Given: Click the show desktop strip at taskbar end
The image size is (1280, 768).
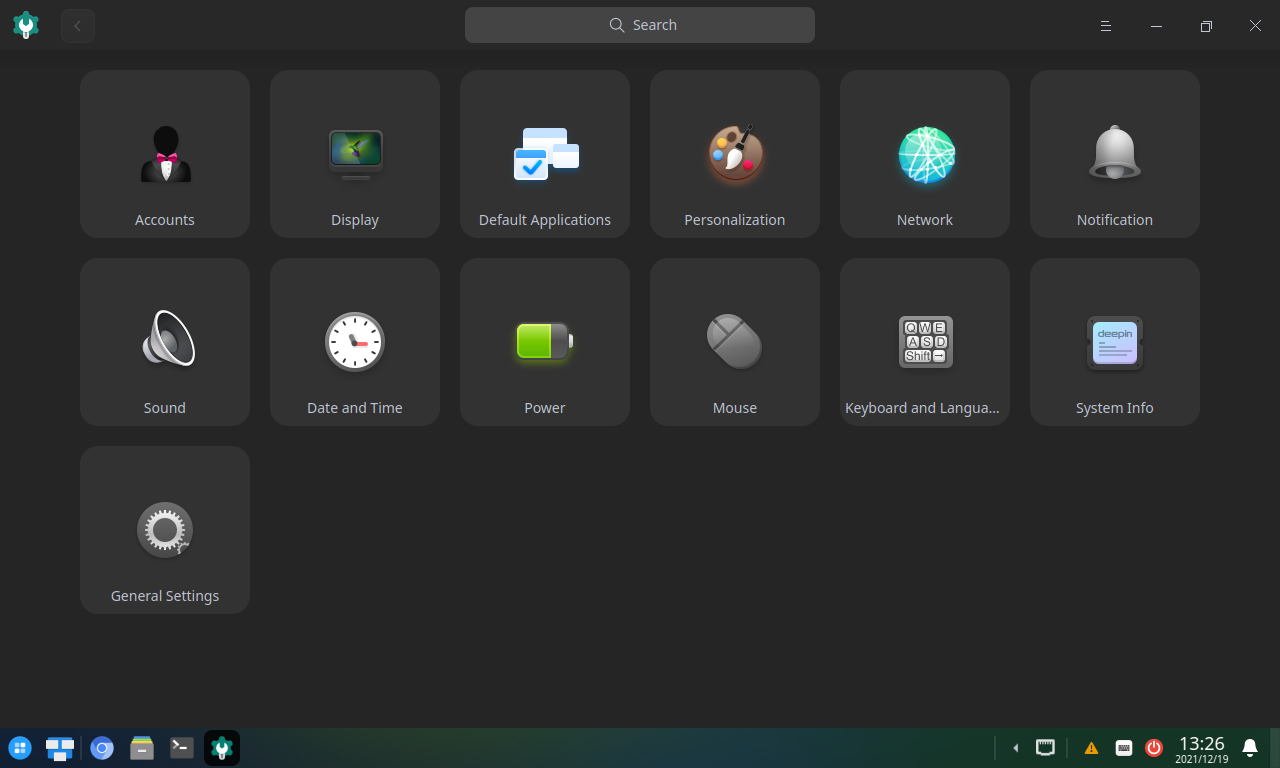Looking at the screenshot, I should [x=1275, y=748].
